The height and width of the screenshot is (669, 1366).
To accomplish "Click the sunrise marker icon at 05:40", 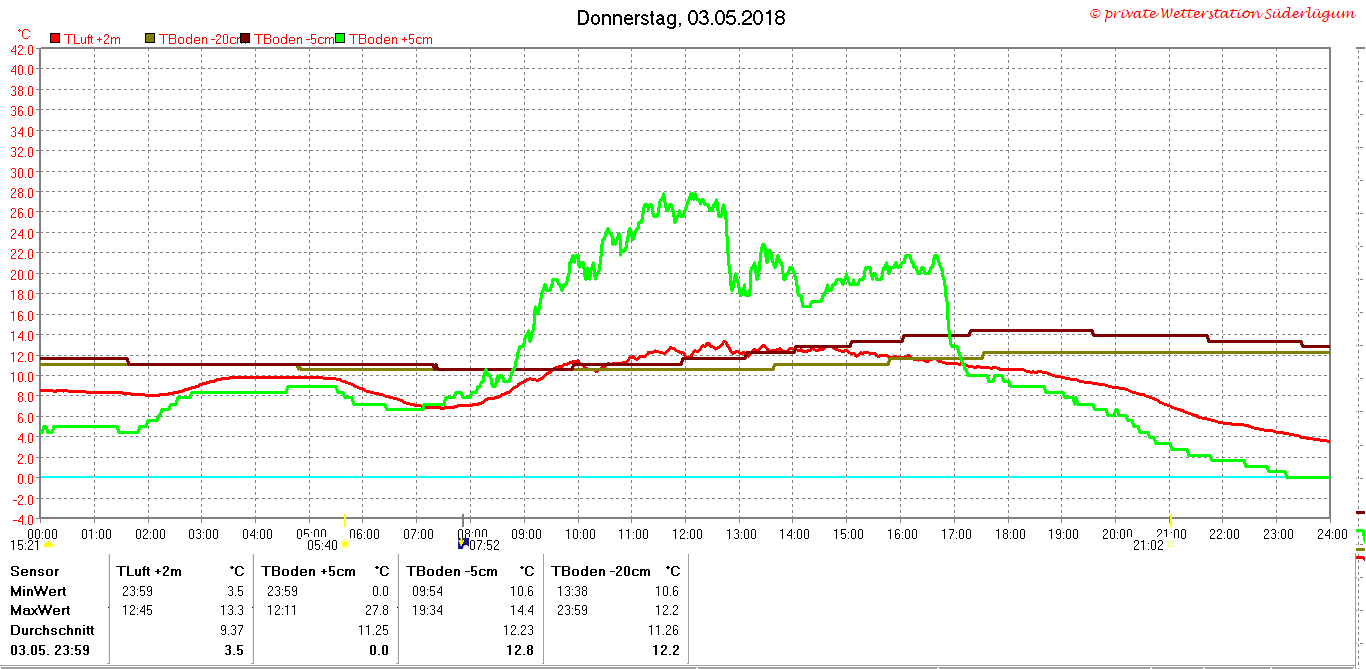I will (x=345, y=545).
